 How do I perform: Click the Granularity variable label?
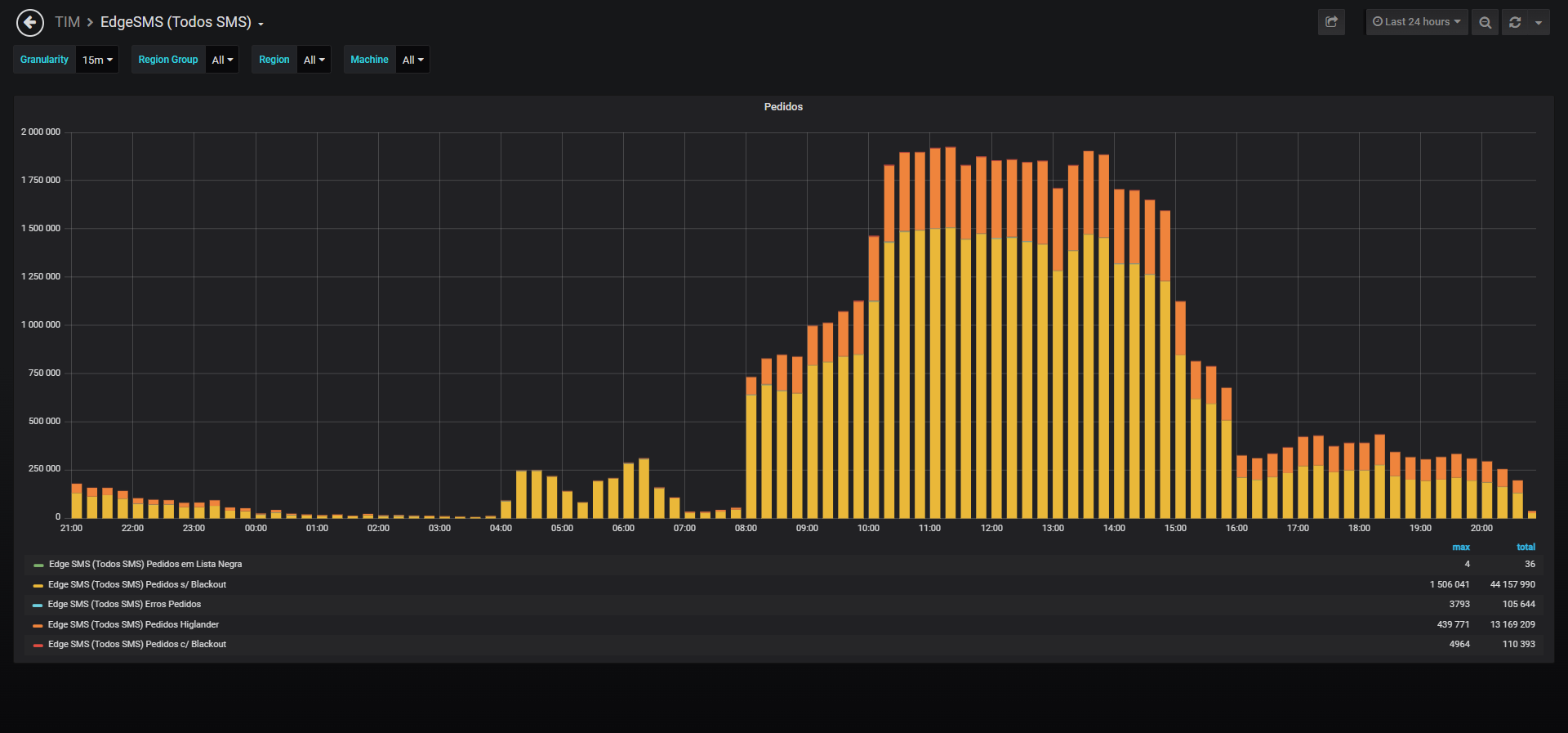44,60
